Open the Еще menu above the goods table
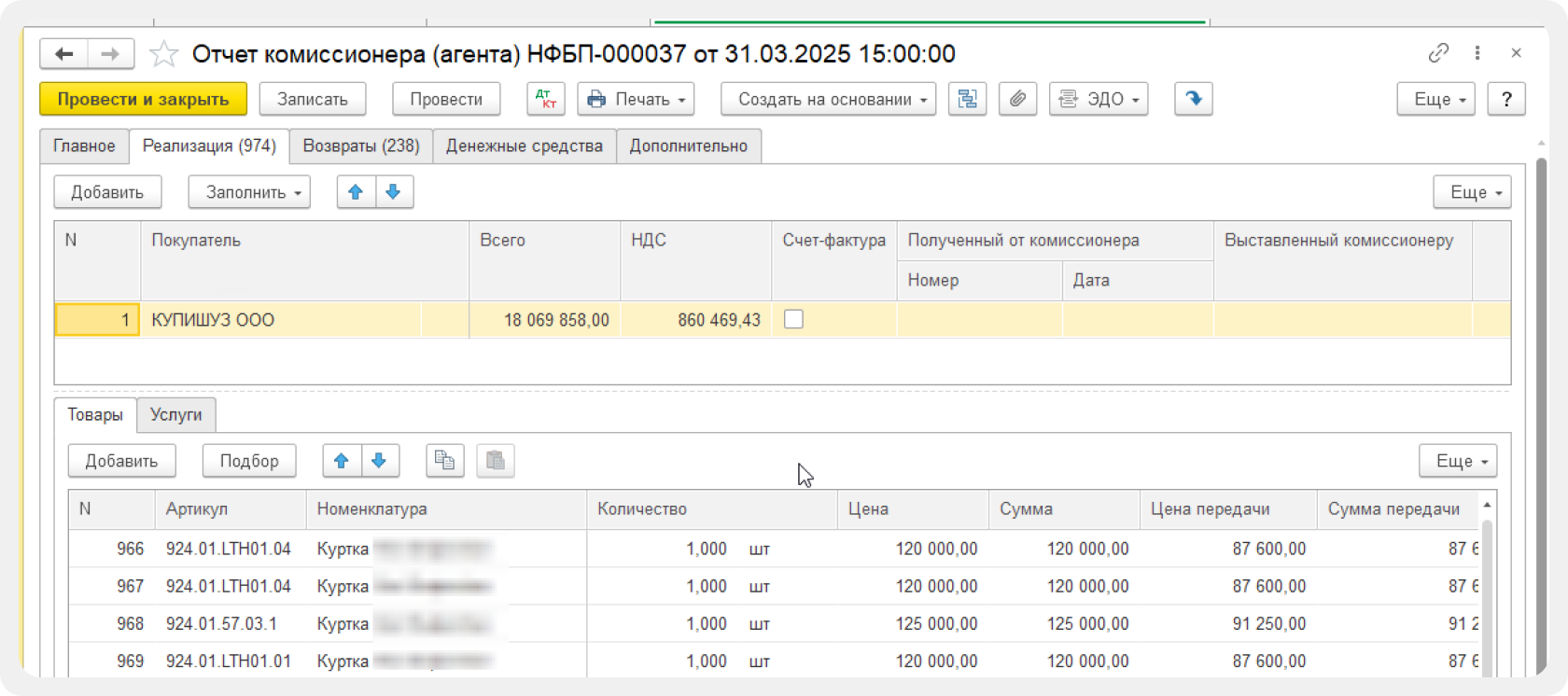Viewport: 1568px width, 696px height. pos(1459,461)
